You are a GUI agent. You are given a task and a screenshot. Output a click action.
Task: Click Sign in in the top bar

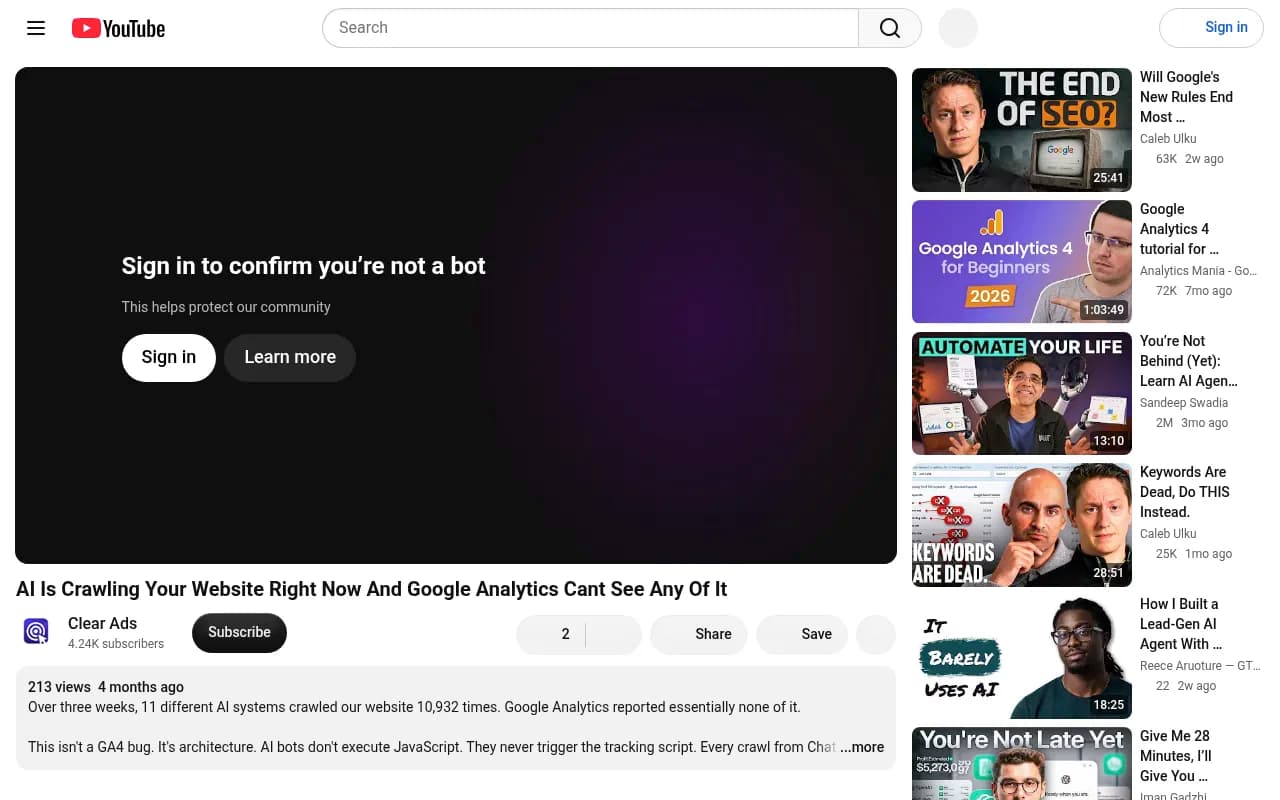1211,28
